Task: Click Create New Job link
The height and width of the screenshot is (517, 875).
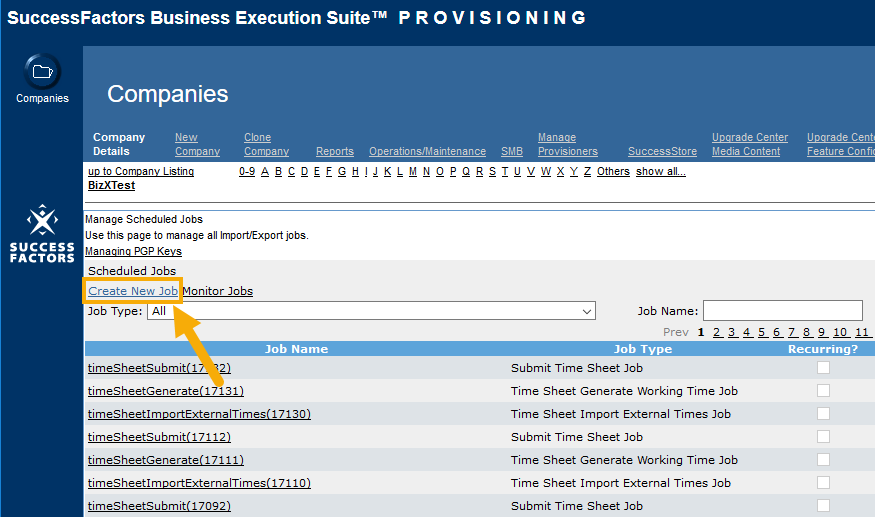Action: point(133,291)
